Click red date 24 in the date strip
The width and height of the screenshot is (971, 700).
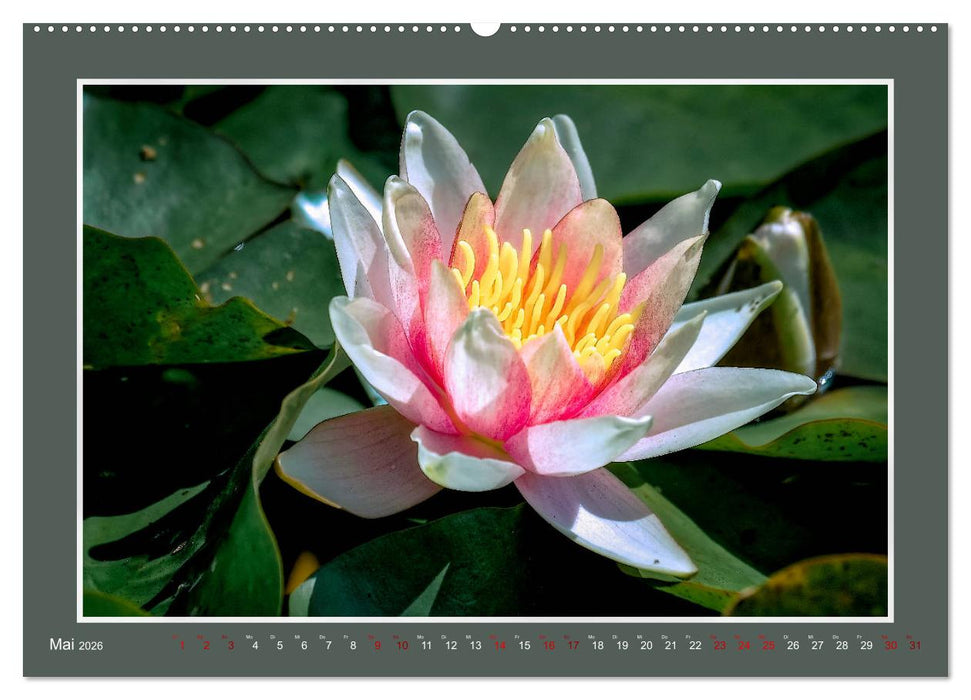click(x=744, y=646)
